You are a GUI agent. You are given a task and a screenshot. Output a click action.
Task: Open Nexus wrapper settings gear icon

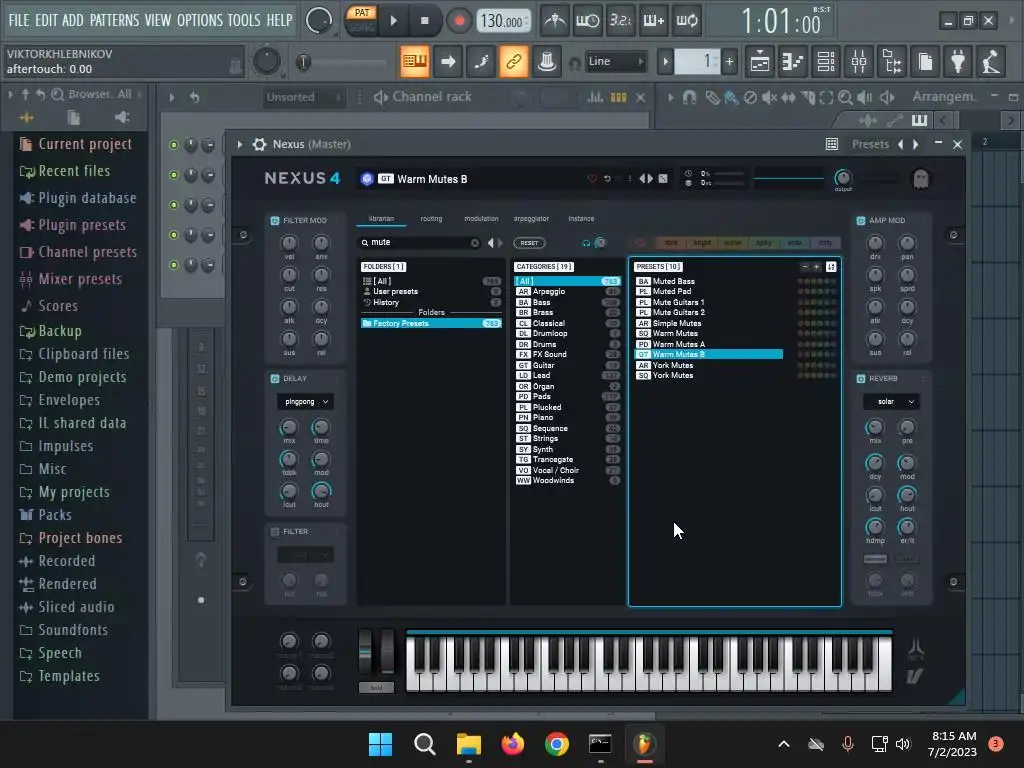pos(259,144)
